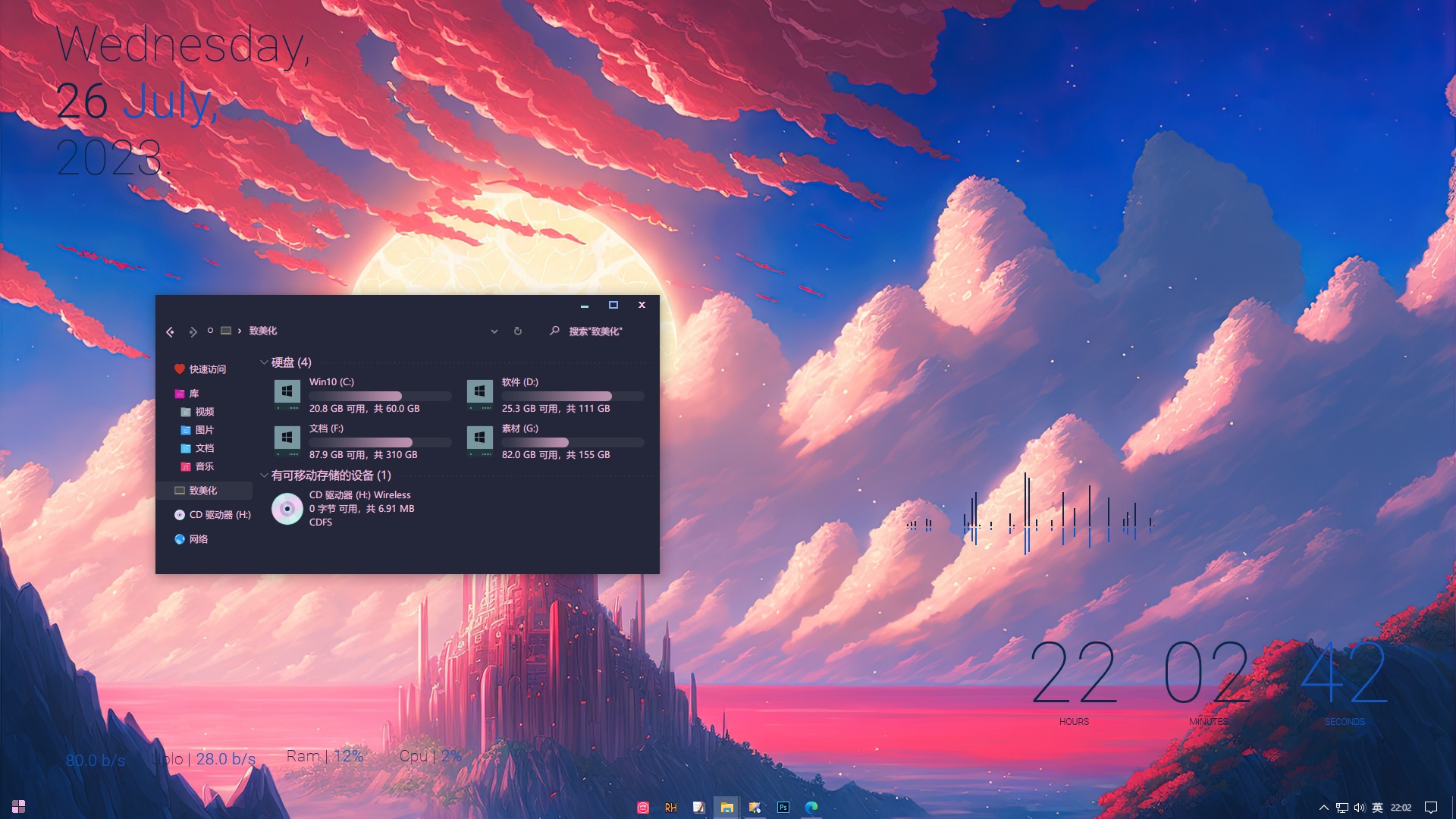Collapse the 硬盘 (4) group

point(264,362)
